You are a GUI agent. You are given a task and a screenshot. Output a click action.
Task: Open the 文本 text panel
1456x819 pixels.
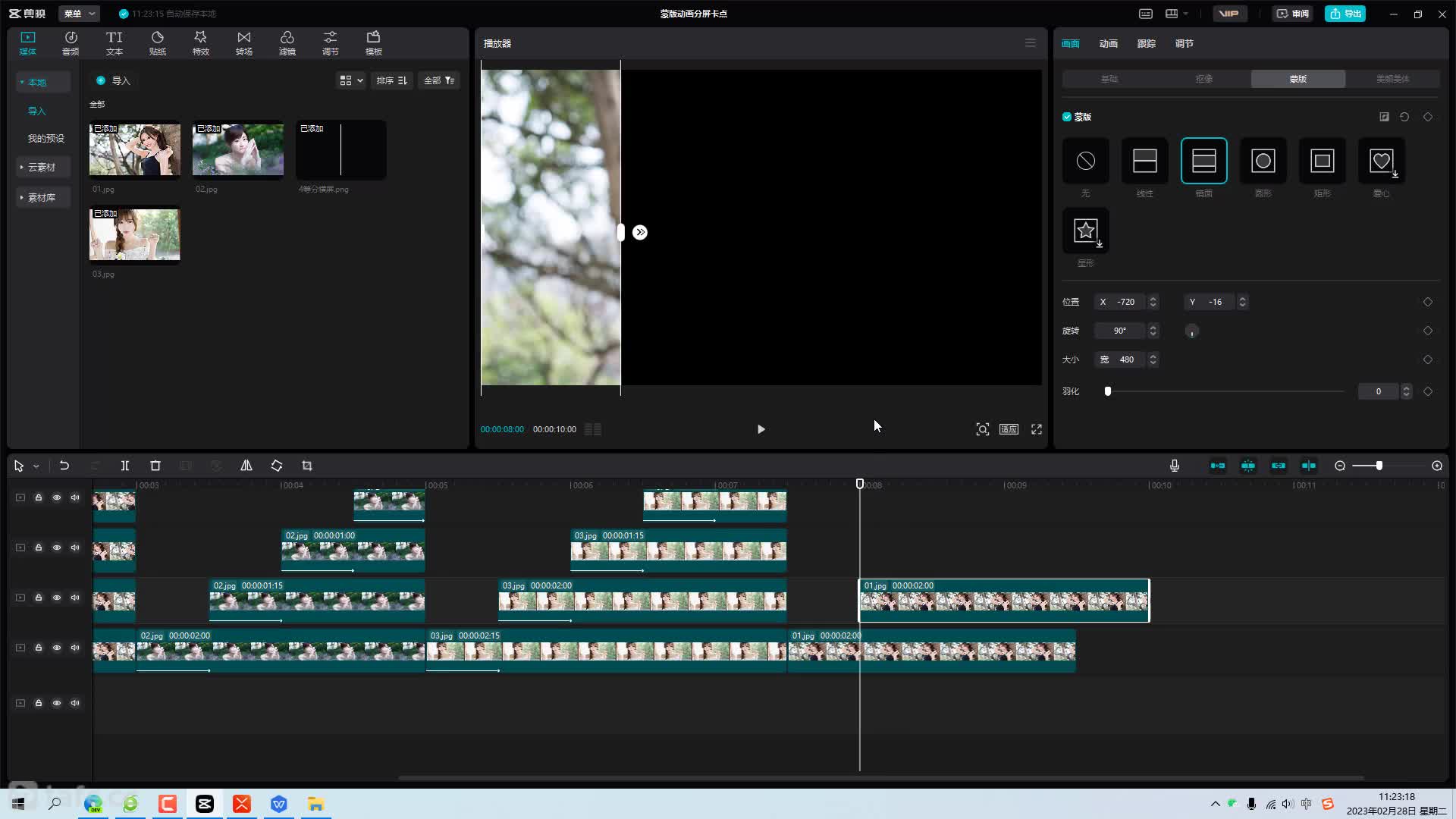(114, 43)
